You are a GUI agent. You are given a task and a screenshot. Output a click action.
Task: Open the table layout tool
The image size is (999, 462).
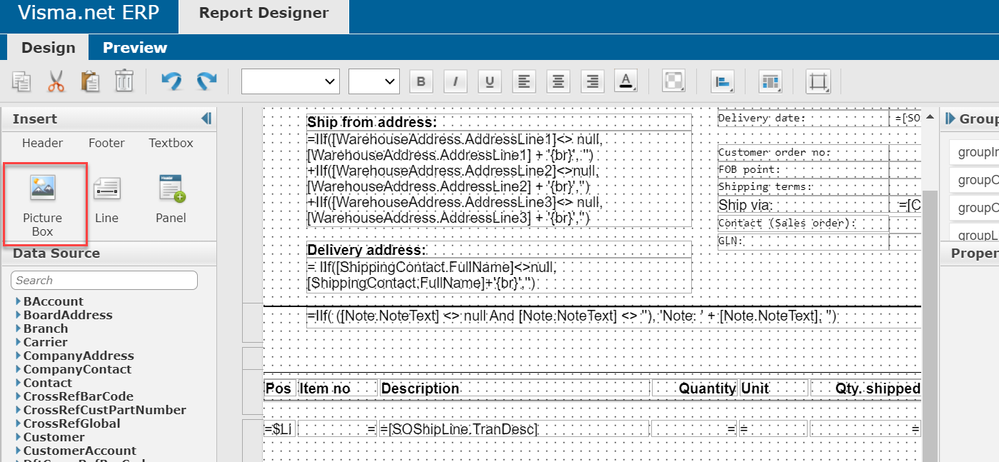pos(770,82)
